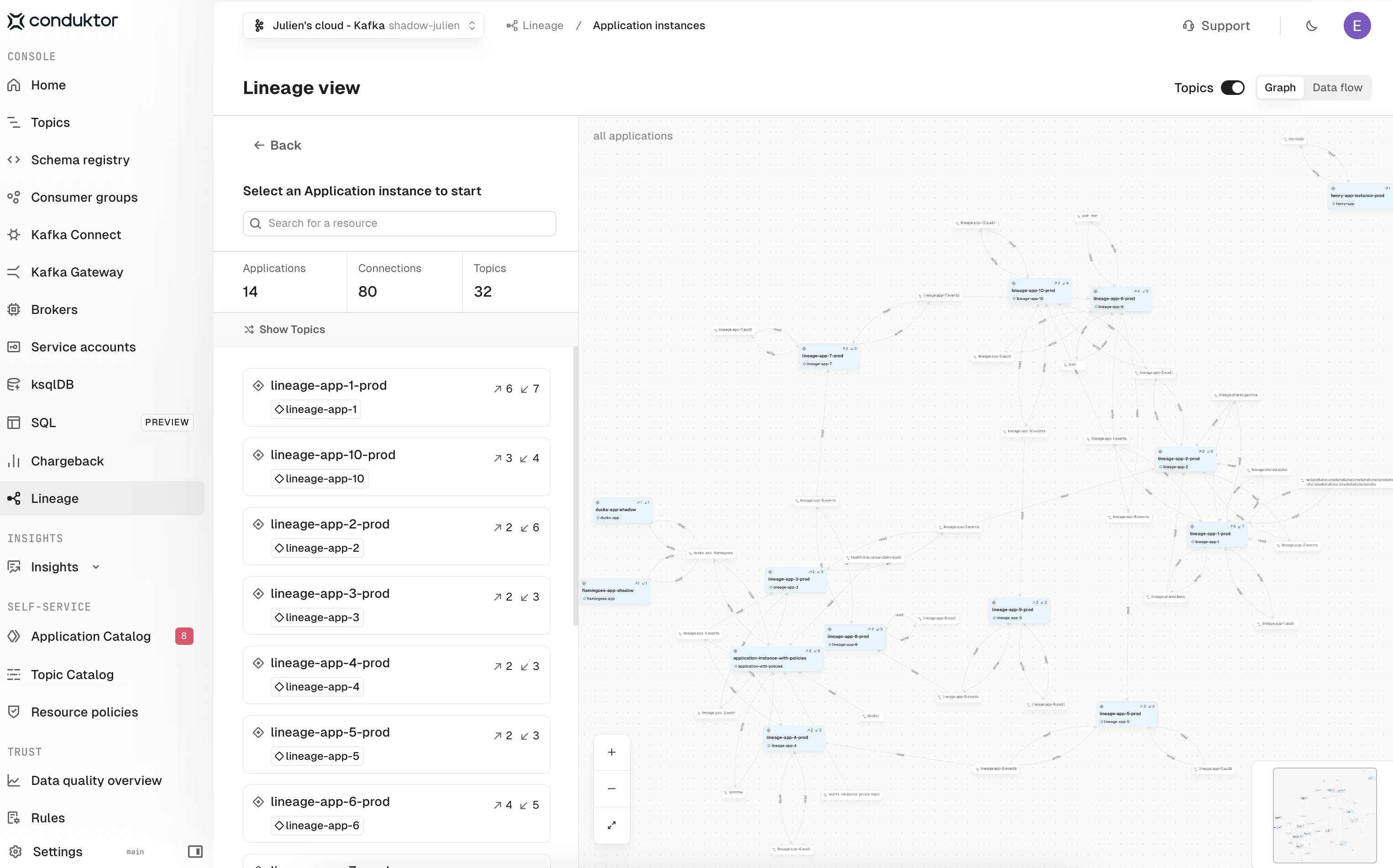Click the lineage-app-1 application tag
Viewport: 1393px width, 868px height.
316,409
